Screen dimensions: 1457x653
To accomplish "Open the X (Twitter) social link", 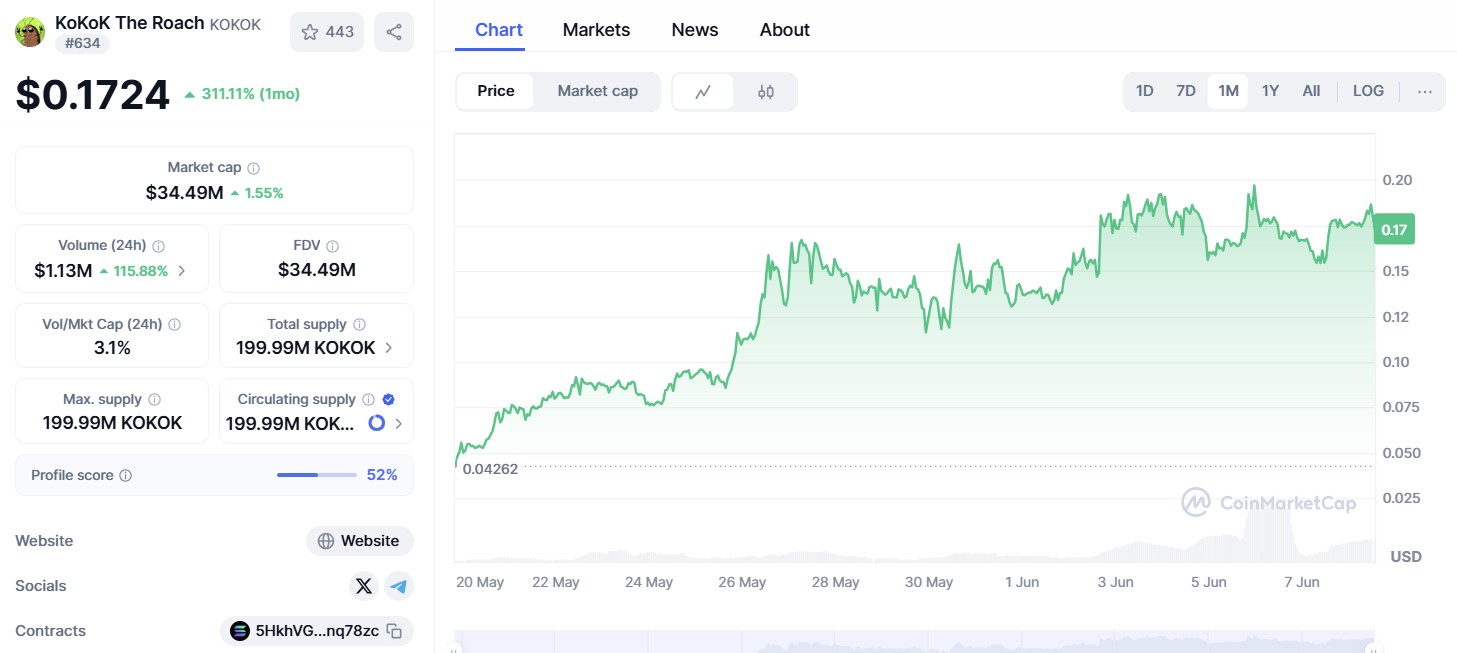I will coord(364,586).
